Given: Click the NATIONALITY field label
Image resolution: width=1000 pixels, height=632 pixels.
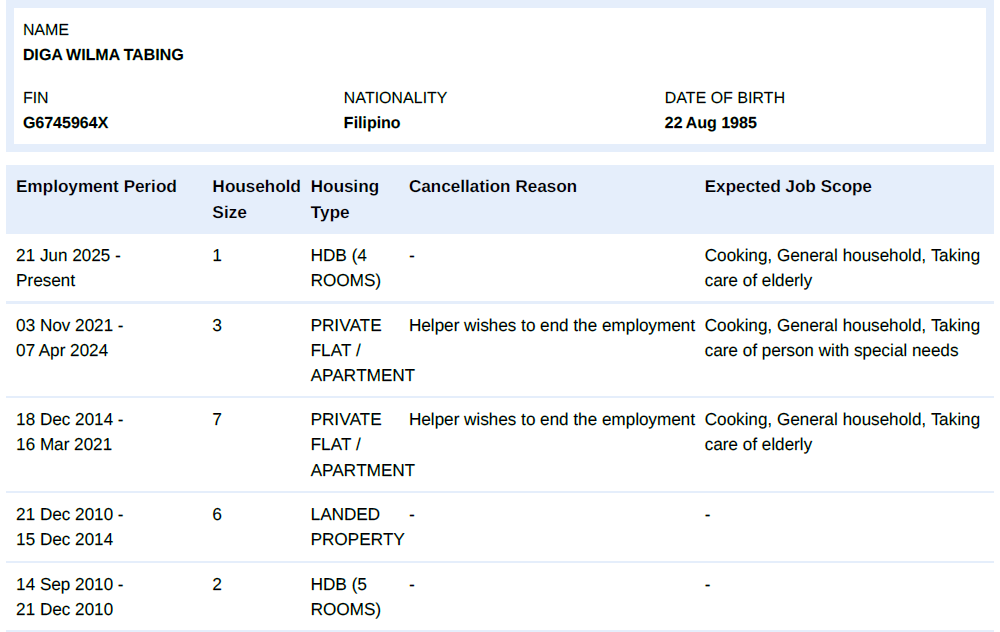Looking at the screenshot, I should pos(395,98).
